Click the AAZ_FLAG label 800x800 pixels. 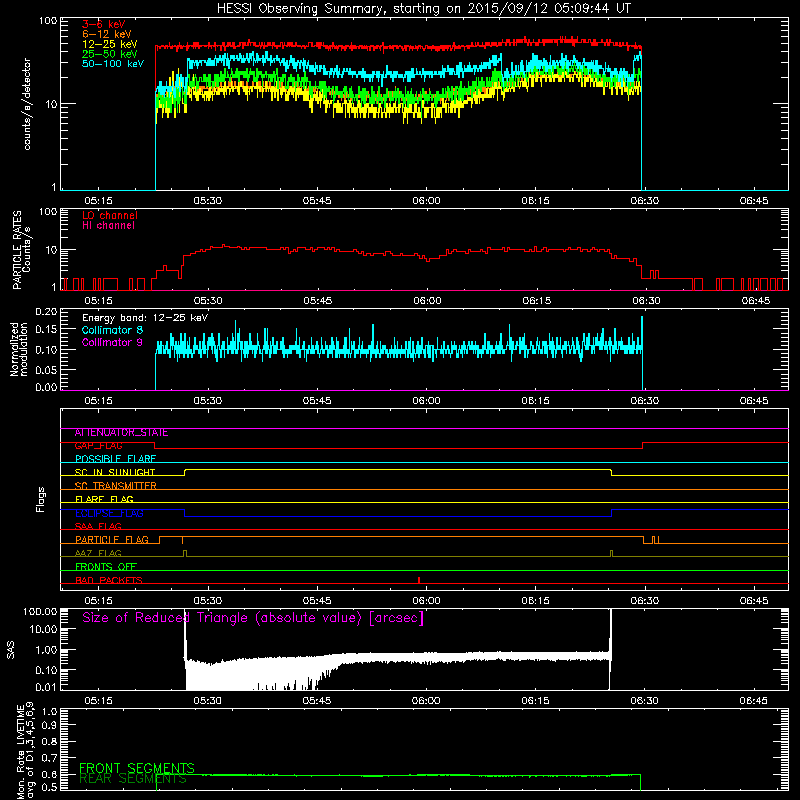pyautogui.click(x=98, y=554)
